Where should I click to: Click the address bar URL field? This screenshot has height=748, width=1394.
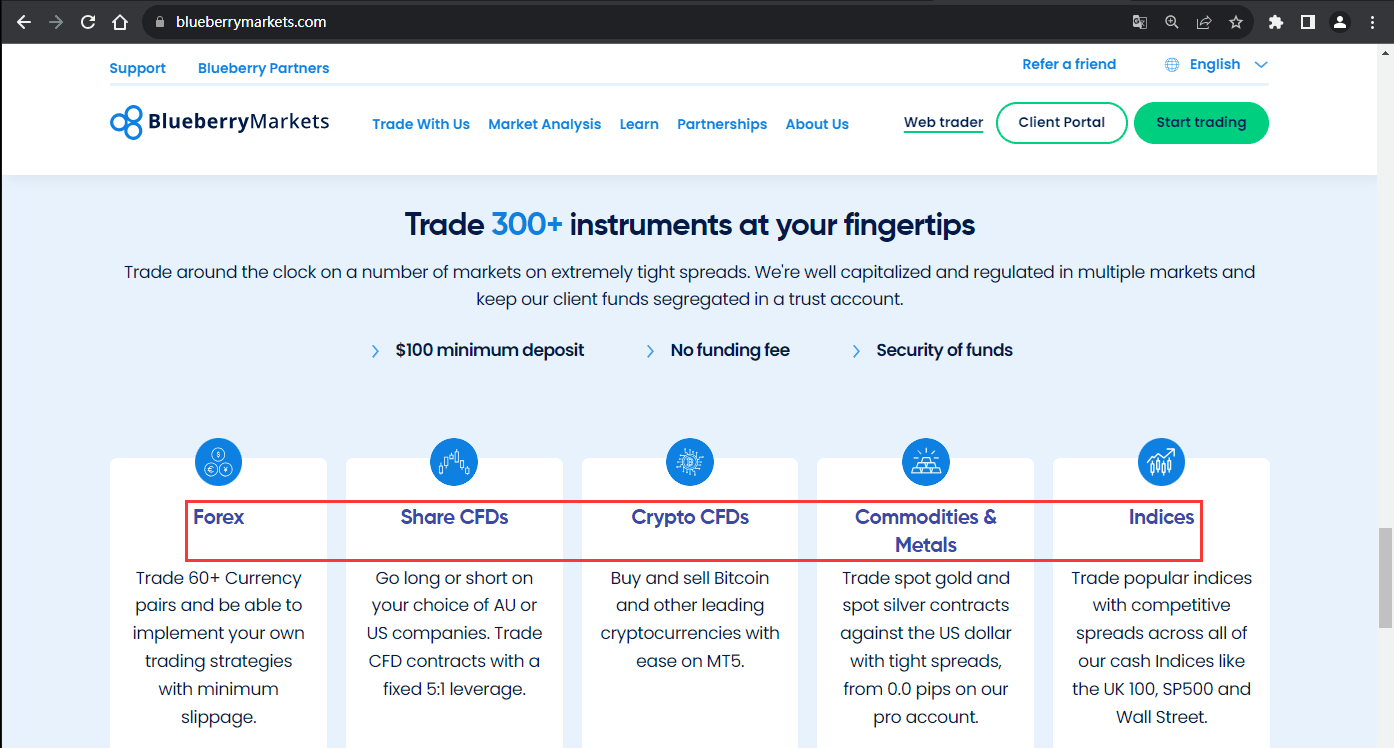[x=640, y=22]
